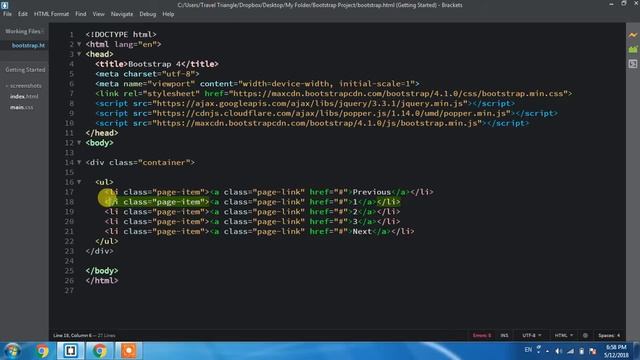The image size is (640, 360).
Task: Click the EN language indicator
Action: 528,350
